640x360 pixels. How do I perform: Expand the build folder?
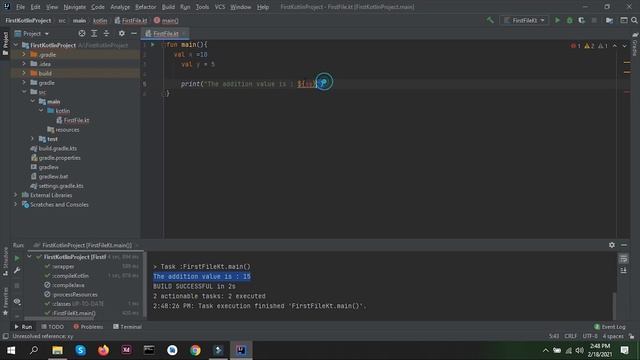(x=24, y=73)
